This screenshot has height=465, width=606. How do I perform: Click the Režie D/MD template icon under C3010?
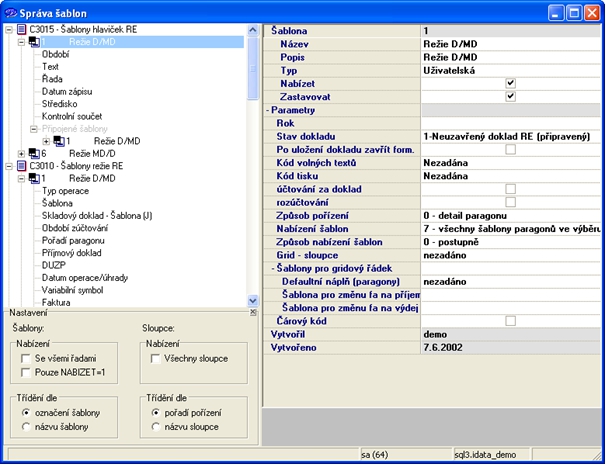34,178
